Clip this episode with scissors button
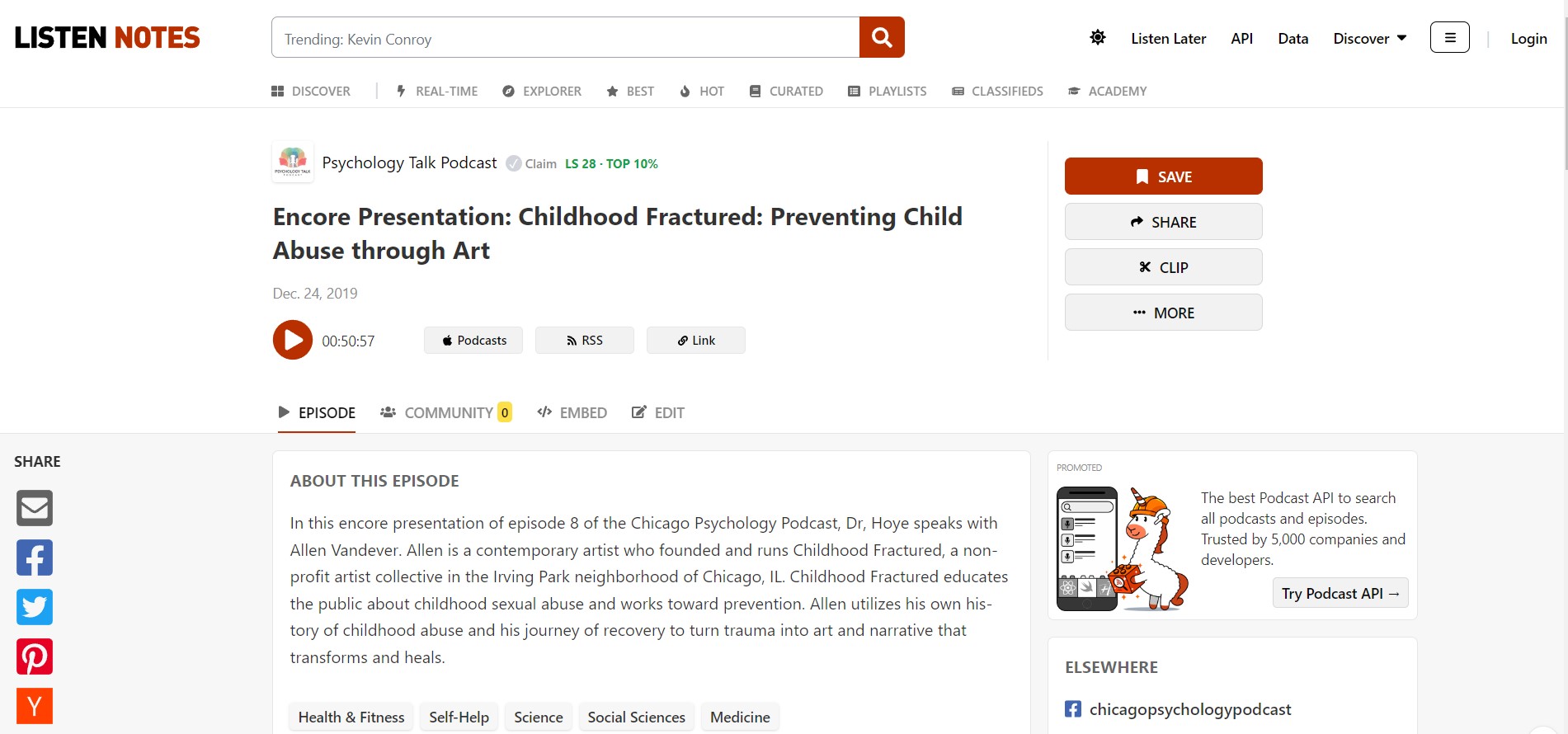Screen dimensions: 1568x734 click(1163, 267)
